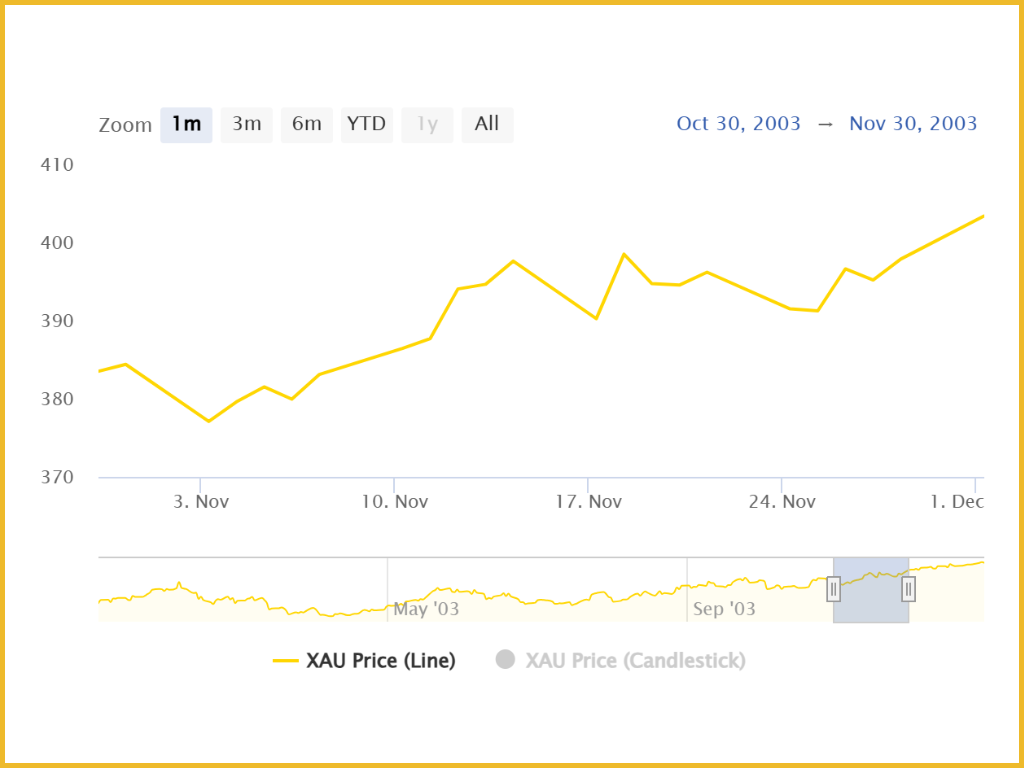Show All data range
The image size is (1024, 768).
(487, 125)
